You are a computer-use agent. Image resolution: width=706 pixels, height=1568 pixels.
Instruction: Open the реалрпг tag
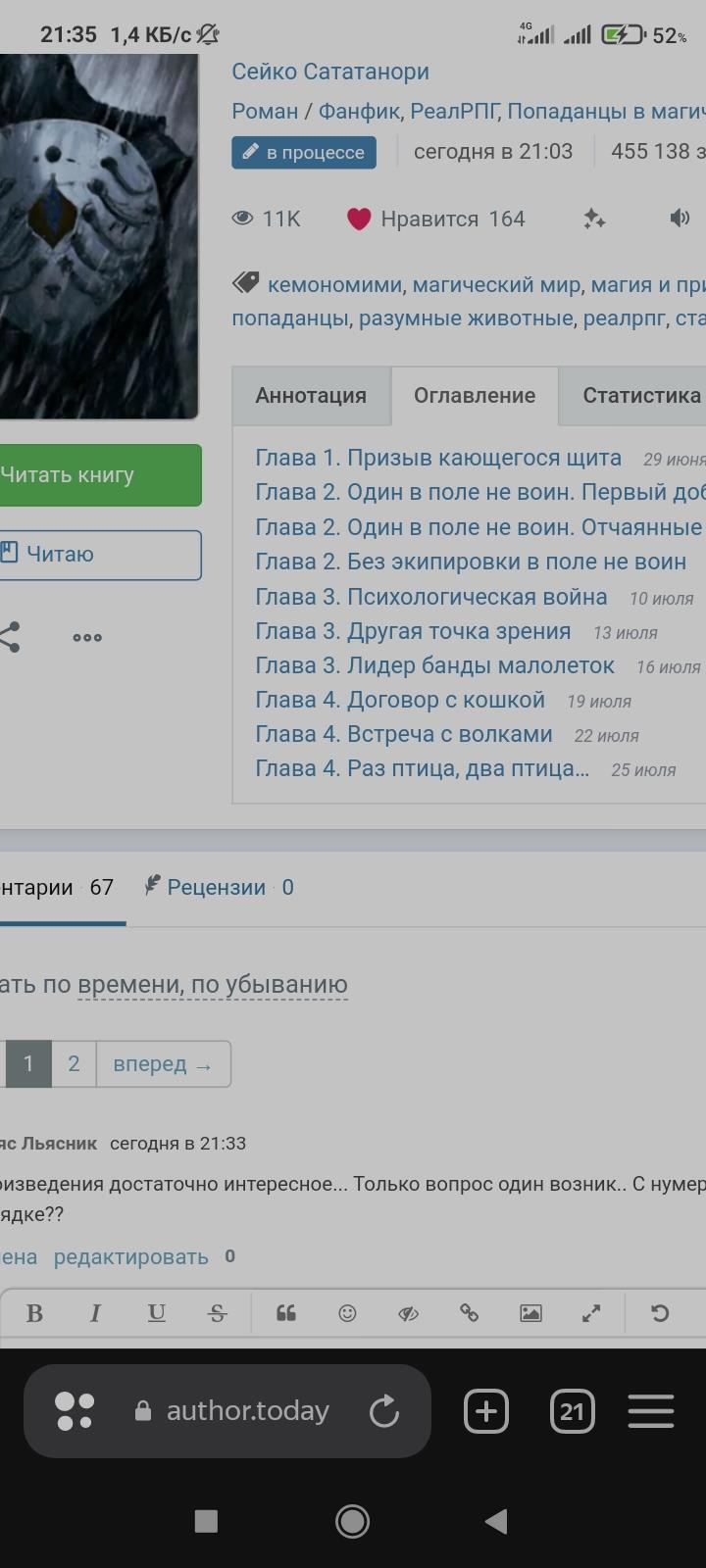click(625, 318)
